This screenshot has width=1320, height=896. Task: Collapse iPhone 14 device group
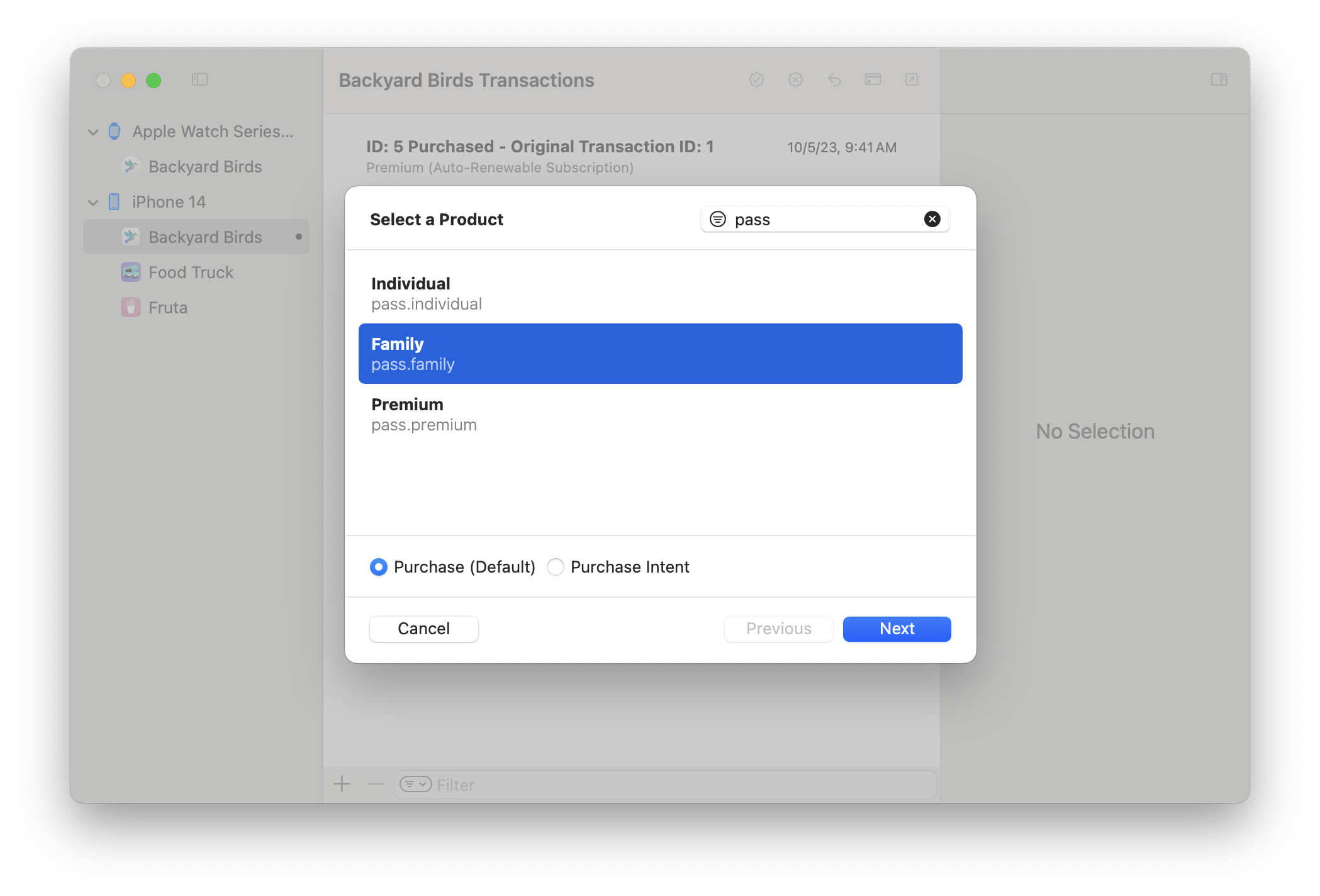[93, 203]
